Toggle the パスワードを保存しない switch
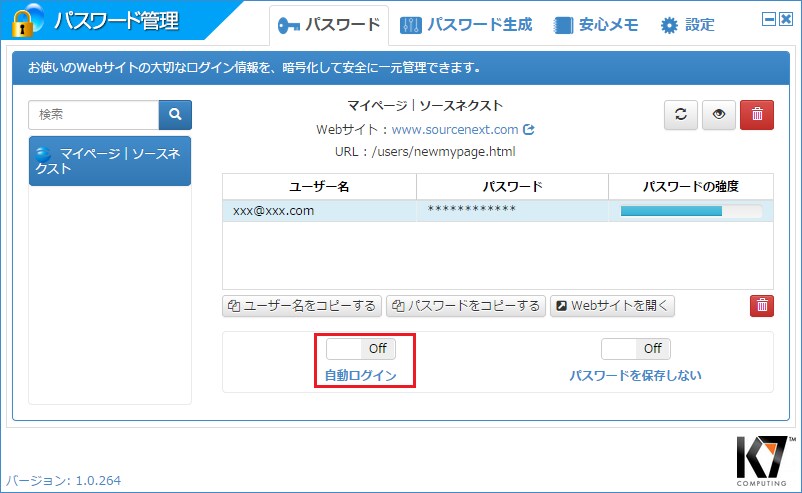802x493 pixels. coord(636,349)
